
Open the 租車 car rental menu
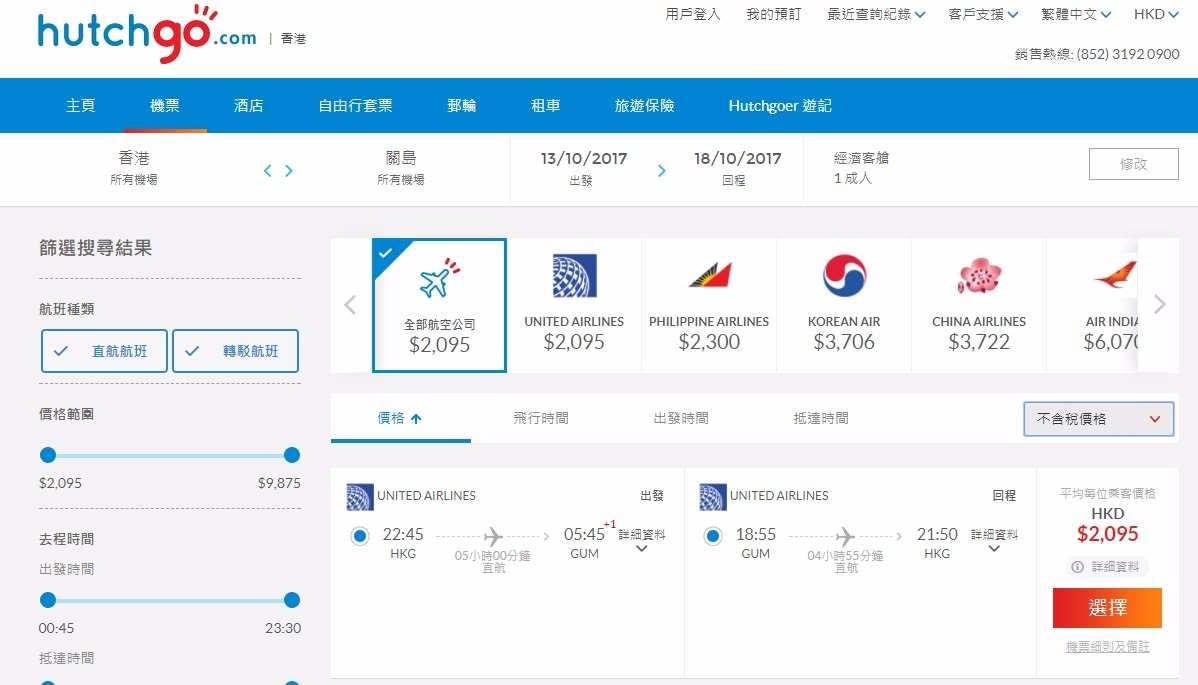tap(546, 105)
